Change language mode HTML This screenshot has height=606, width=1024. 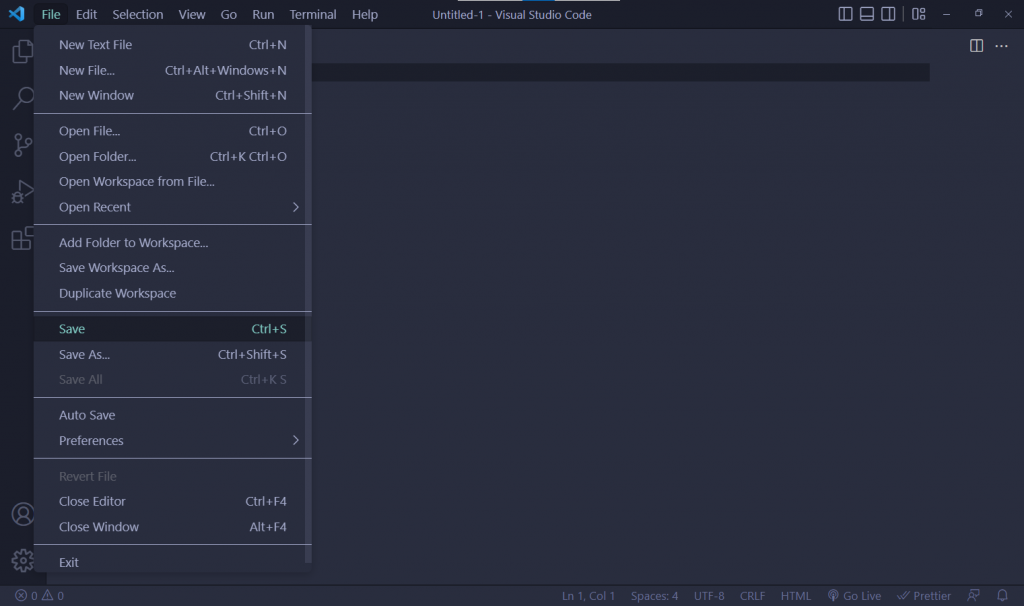pyautogui.click(x=795, y=596)
